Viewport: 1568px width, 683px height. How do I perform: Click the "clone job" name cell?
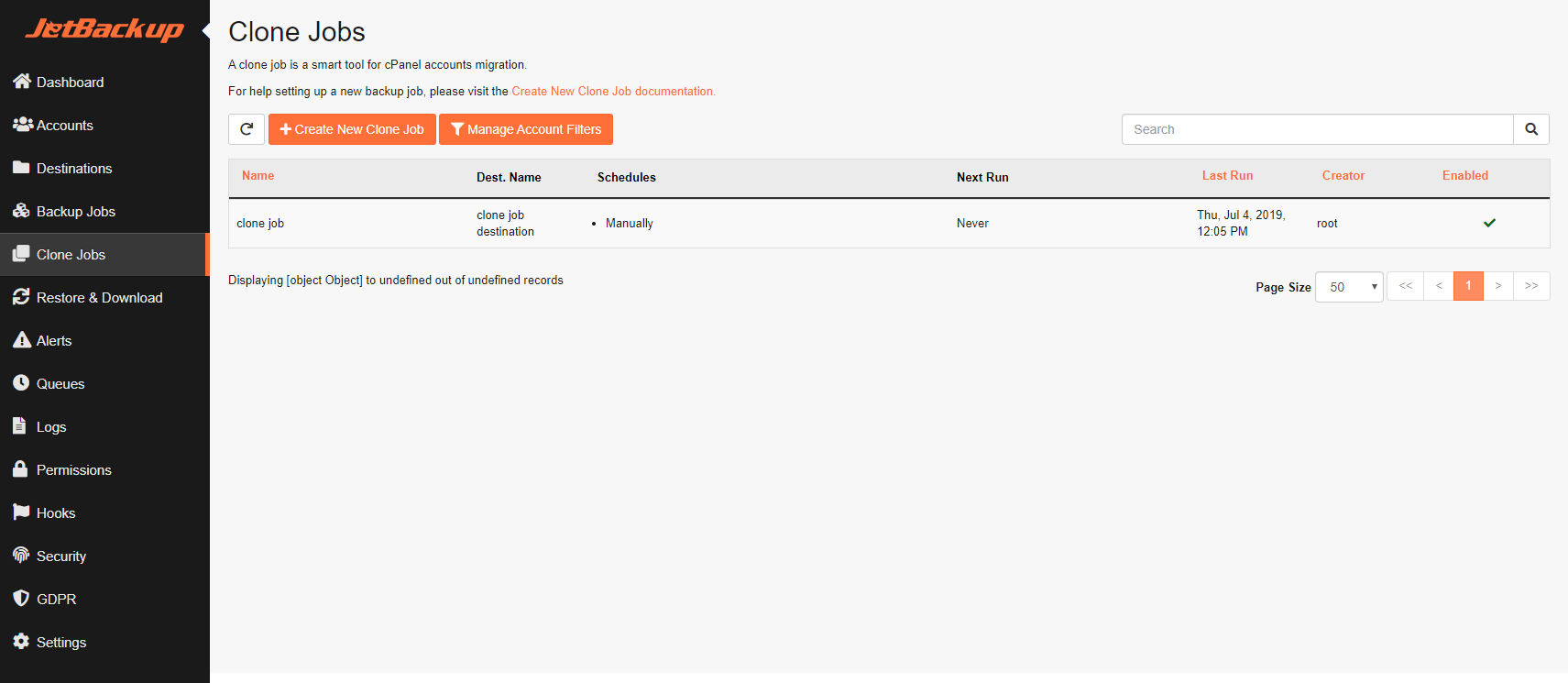tap(260, 223)
